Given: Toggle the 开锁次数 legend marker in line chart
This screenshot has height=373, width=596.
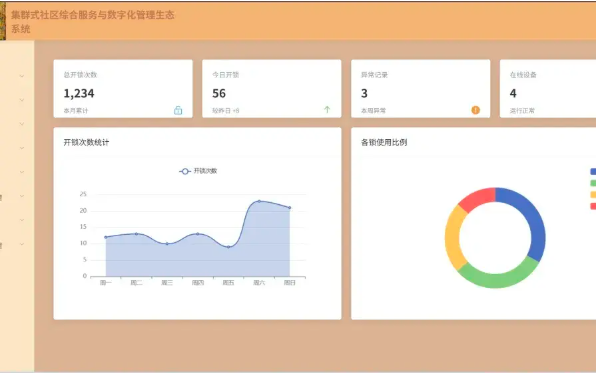Looking at the screenshot, I should 185,171.
